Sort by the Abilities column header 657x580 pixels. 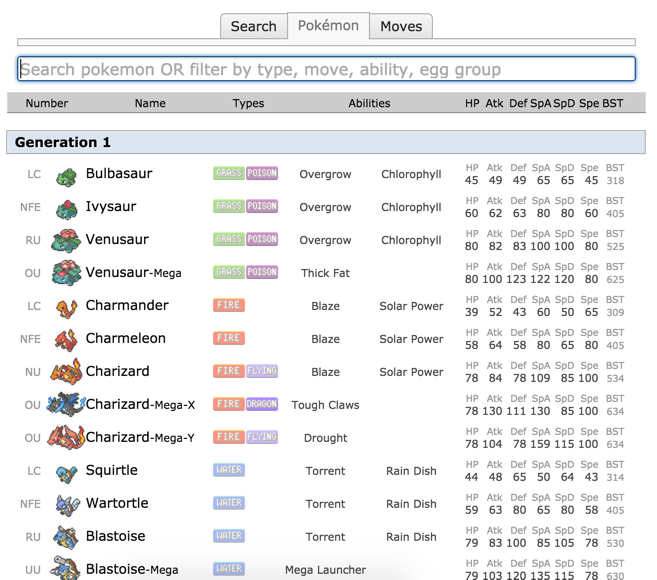369,103
